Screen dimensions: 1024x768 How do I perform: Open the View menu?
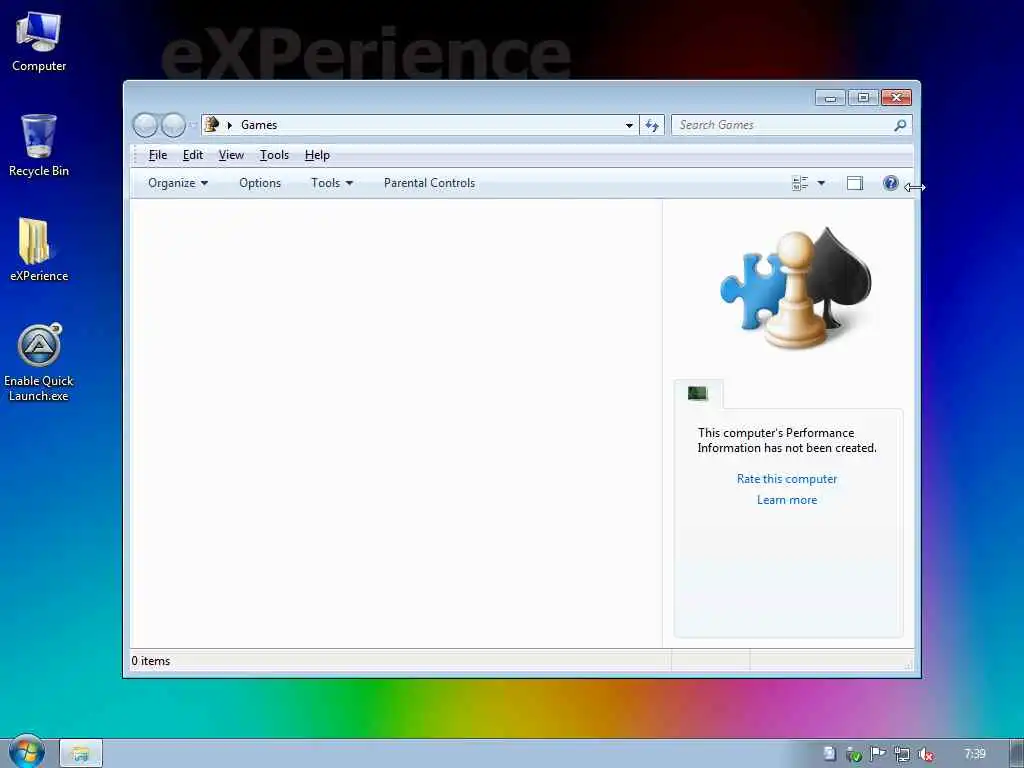[x=231, y=155]
